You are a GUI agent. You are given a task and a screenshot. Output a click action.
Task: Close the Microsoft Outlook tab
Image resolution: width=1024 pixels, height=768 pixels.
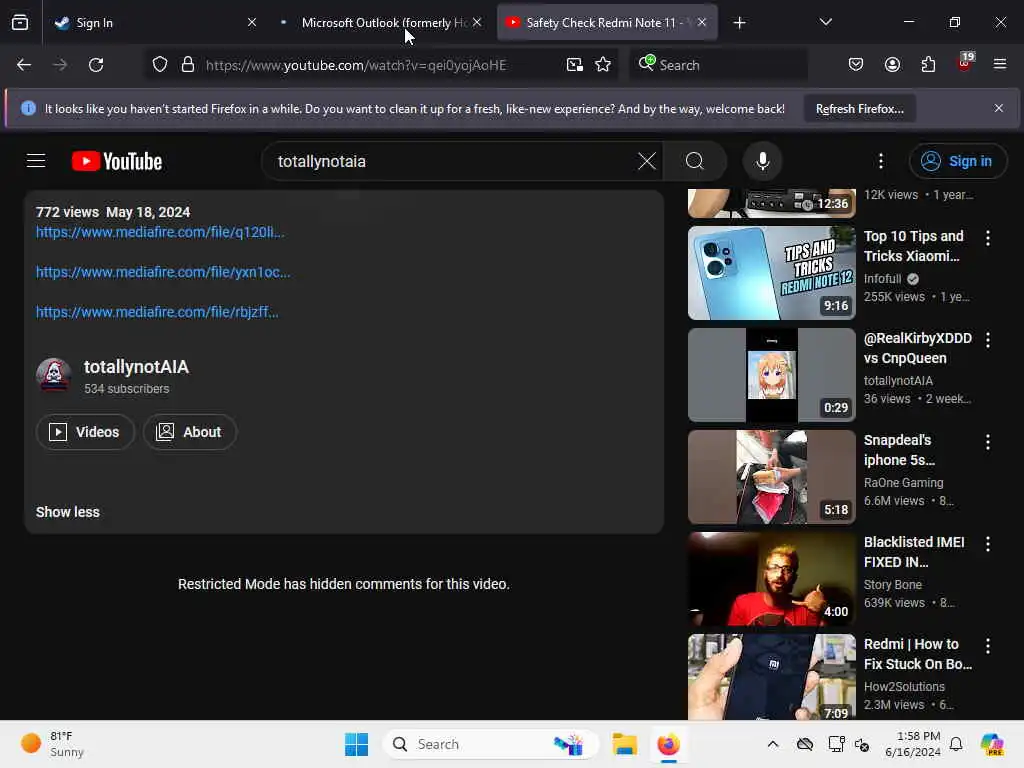(477, 22)
